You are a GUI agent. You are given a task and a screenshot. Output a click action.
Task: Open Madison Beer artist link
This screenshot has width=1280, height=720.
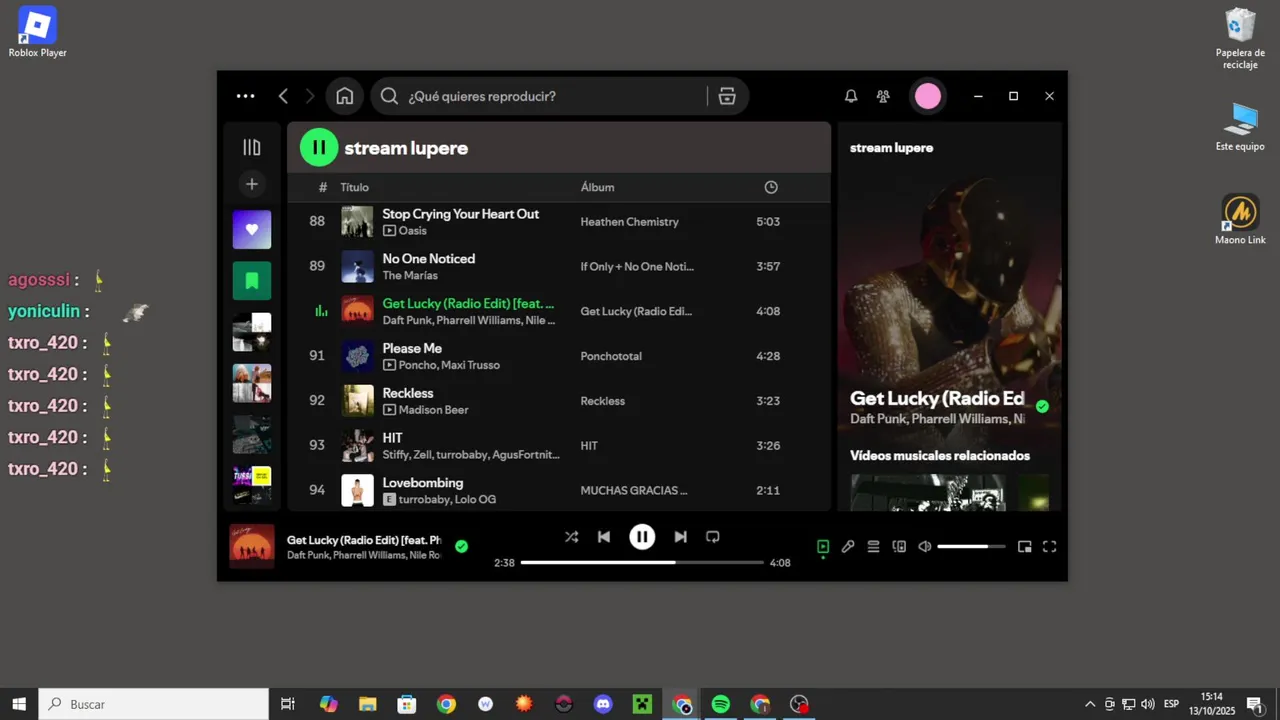tap(433, 410)
